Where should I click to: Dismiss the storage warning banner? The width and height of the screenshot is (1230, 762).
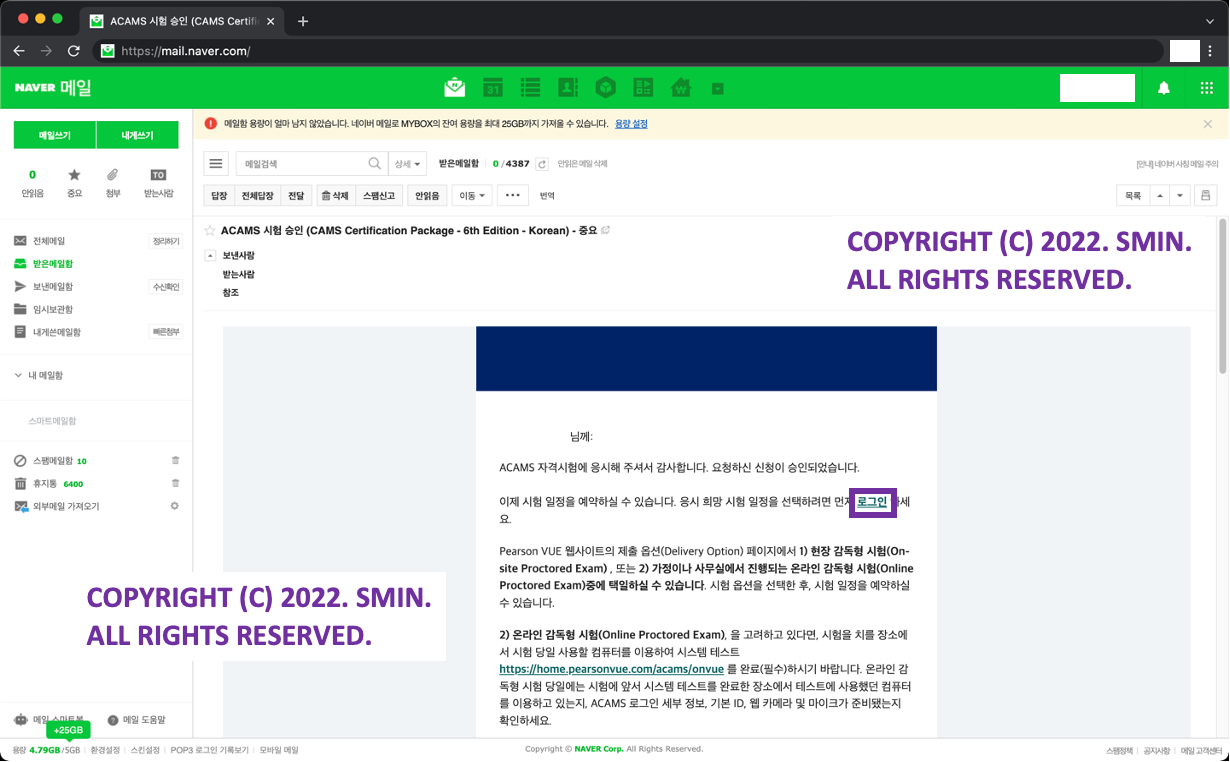(x=1208, y=124)
